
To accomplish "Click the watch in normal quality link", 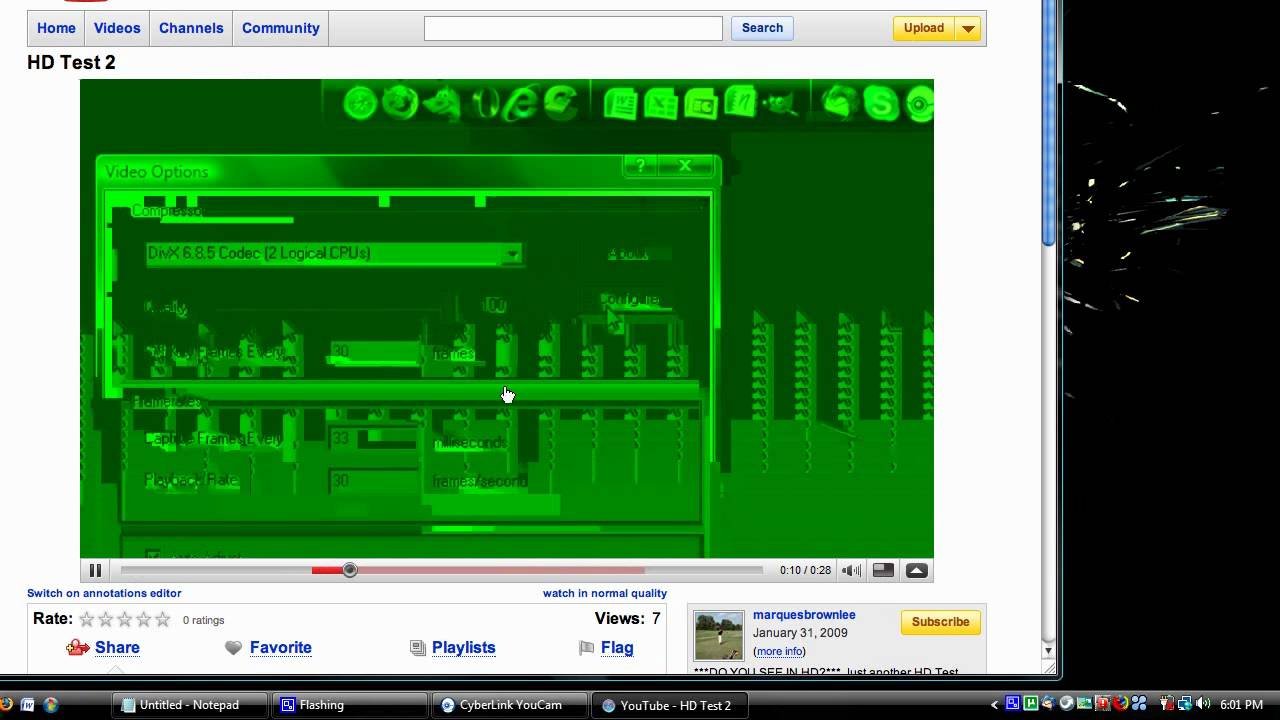I will pyautogui.click(x=604, y=593).
